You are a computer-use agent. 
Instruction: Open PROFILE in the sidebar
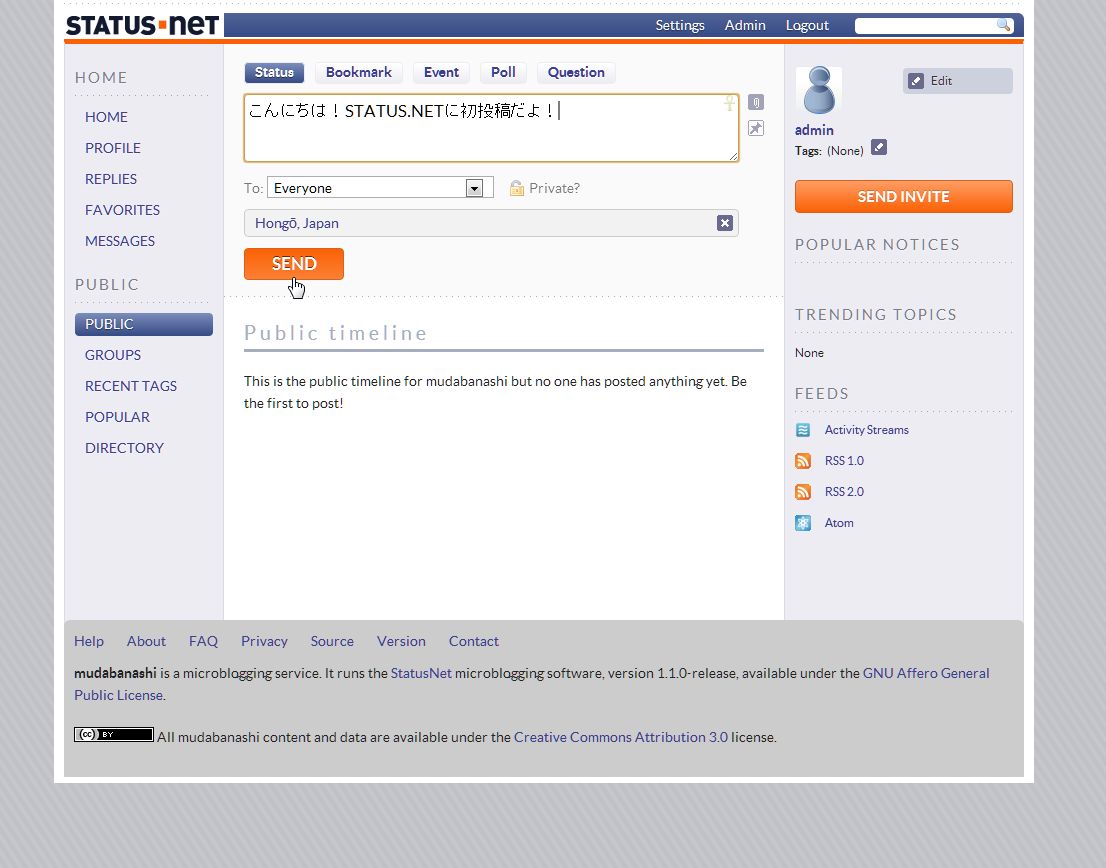(x=113, y=148)
